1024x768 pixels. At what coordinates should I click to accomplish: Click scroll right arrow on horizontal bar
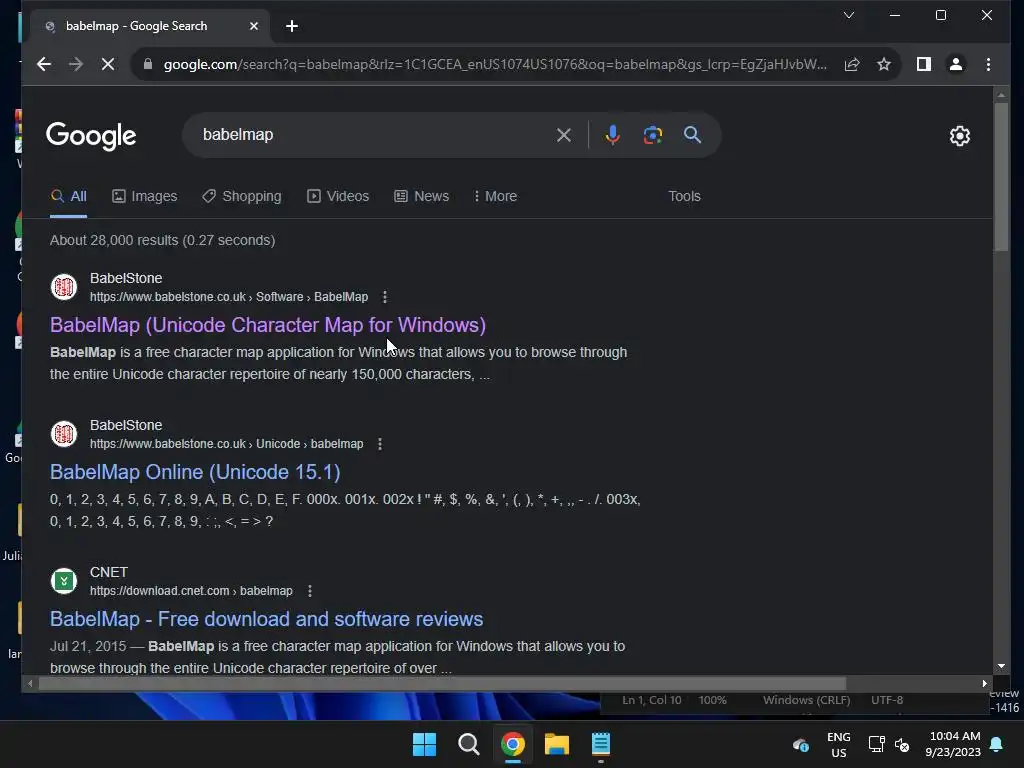pyautogui.click(x=984, y=684)
